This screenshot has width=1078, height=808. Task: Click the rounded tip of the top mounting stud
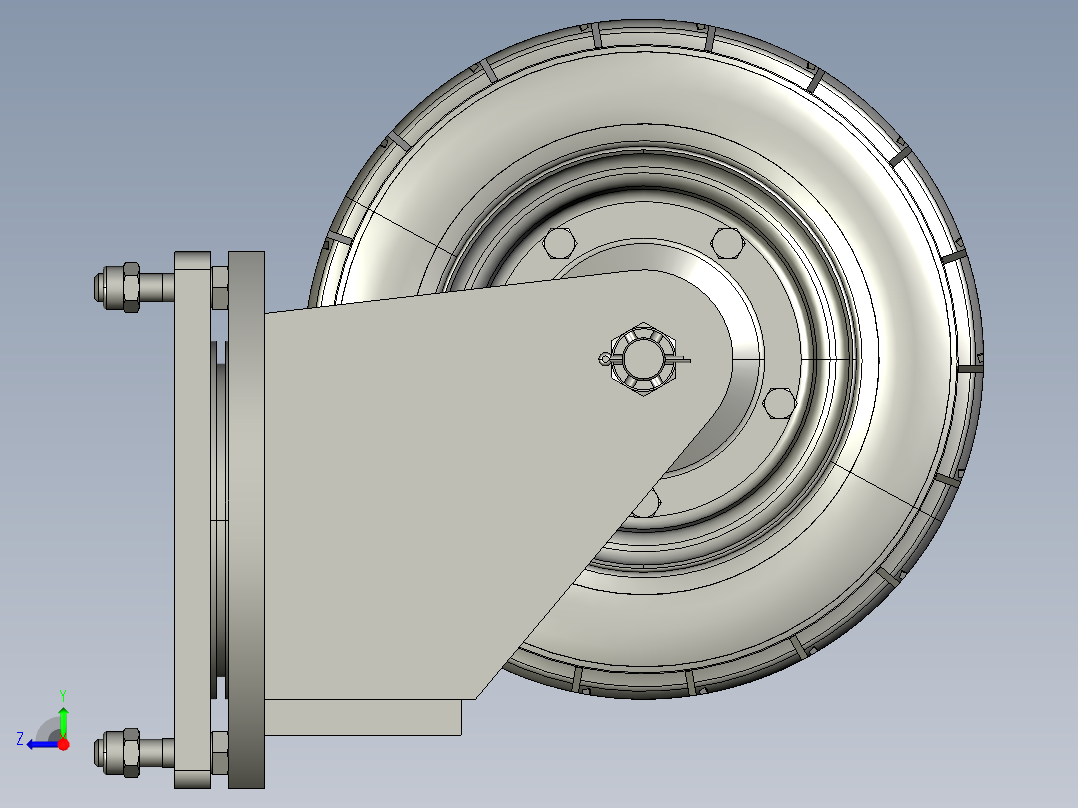point(98,287)
